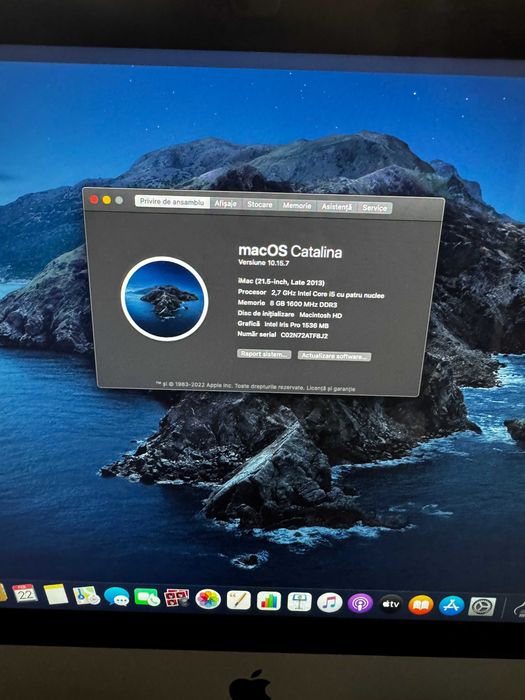
Task: Open the Photos app
Action: [208, 599]
